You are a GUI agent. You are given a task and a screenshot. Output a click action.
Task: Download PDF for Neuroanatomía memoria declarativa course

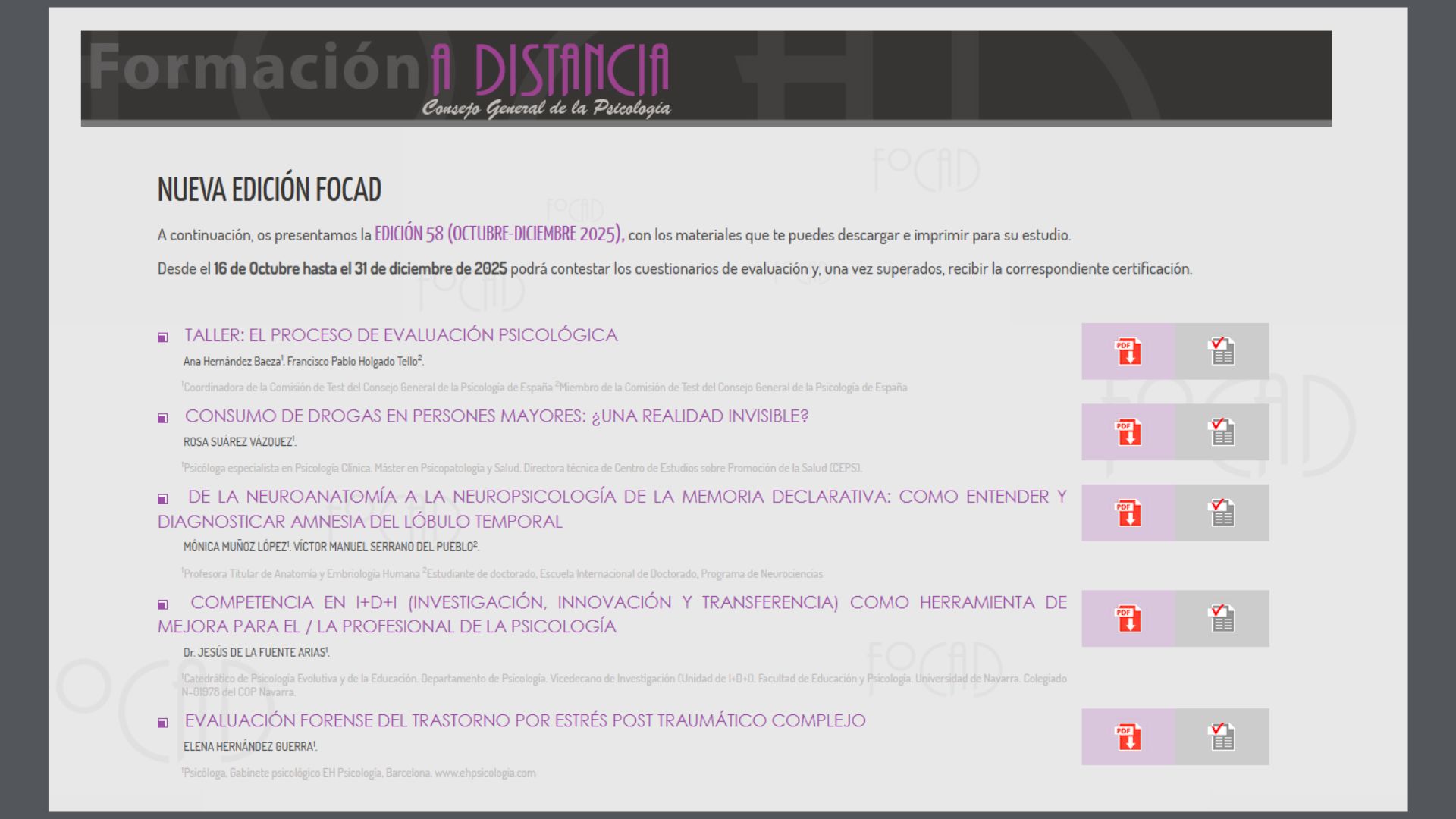[x=1128, y=513]
